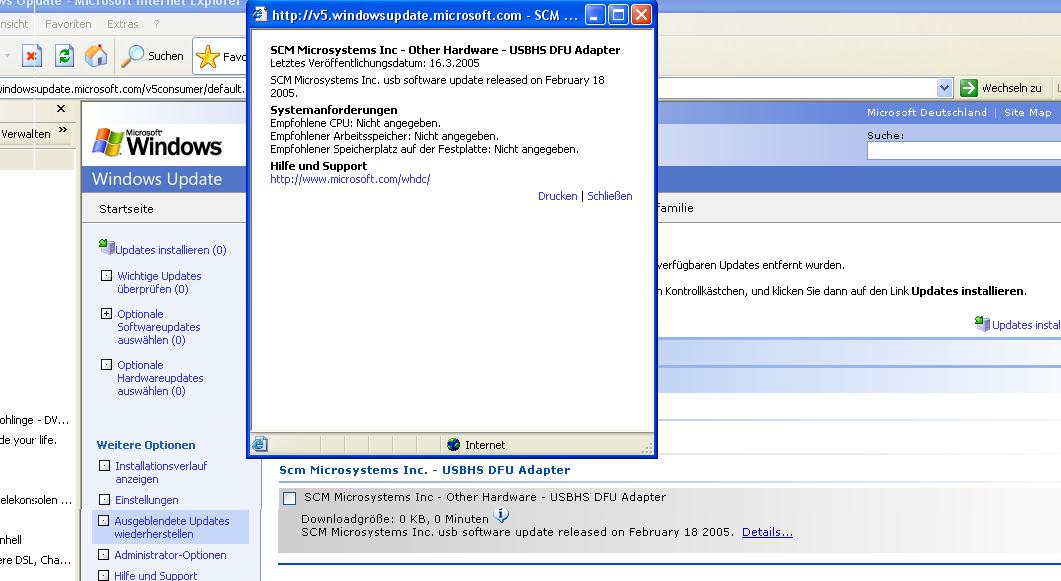Click box beside Einstellungen

[x=104, y=499]
